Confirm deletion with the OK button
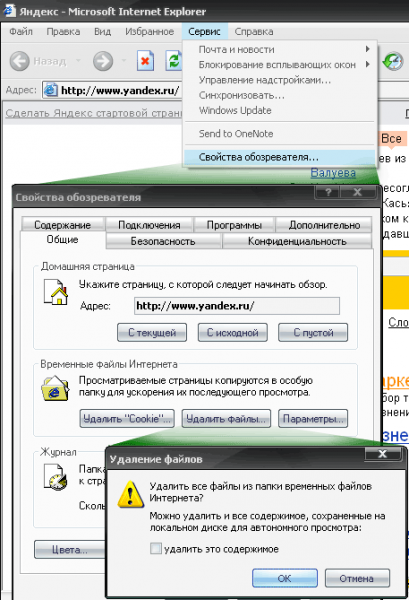The height and width of the screenshot is (600, 409). point(285,578)
